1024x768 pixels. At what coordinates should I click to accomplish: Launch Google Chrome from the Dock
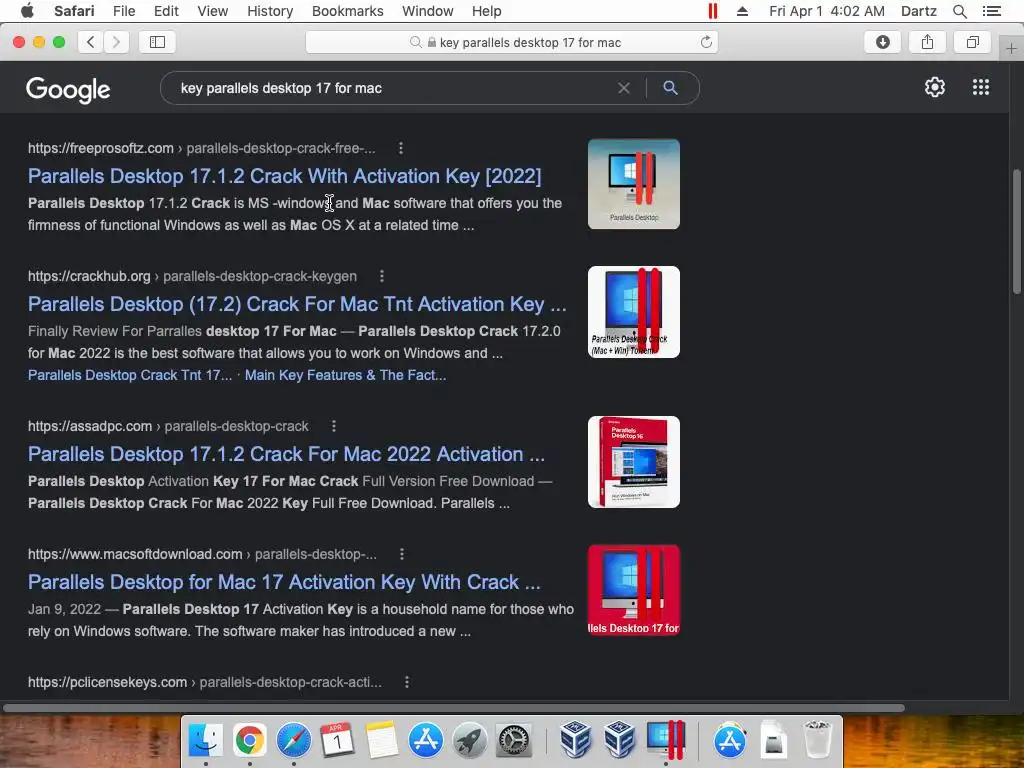tap(249, 740)
